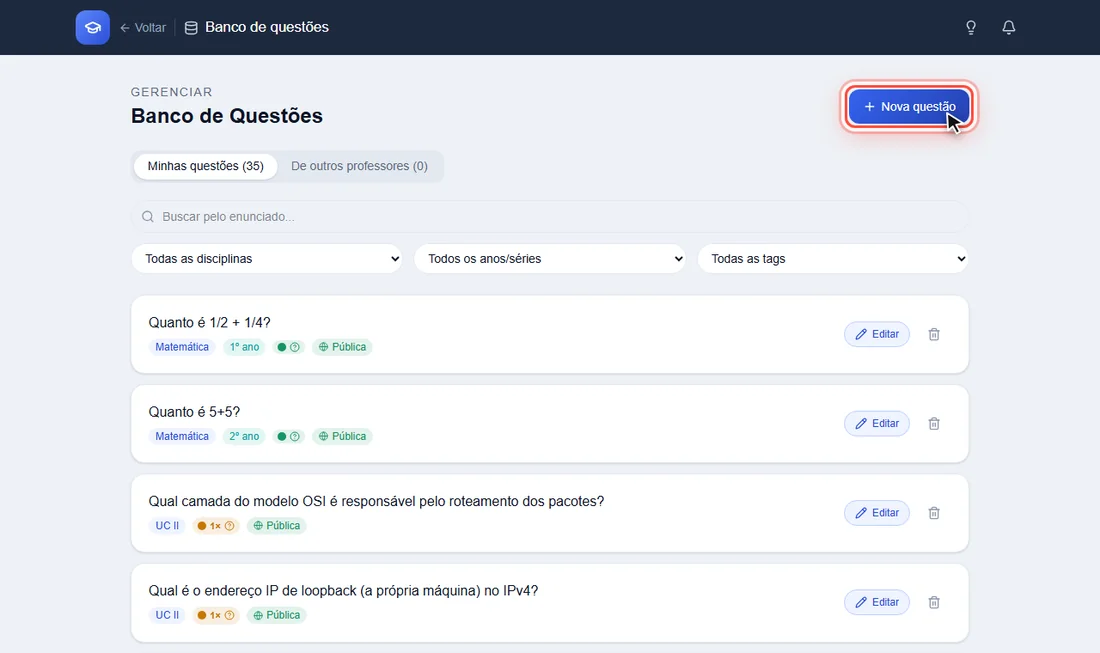Click the 2º ano tag
This screenshot has width=1100, height=653.
point(244,436)
